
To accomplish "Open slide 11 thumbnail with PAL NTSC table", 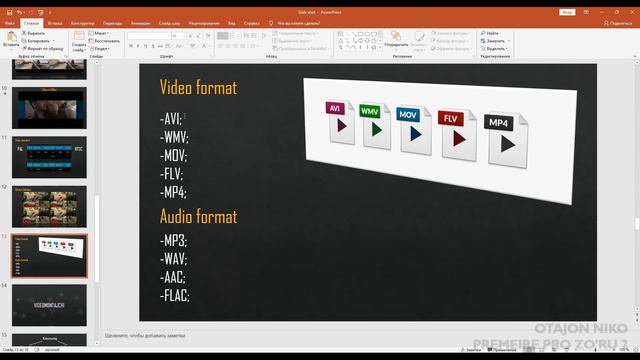I will [x=49, y=157].
